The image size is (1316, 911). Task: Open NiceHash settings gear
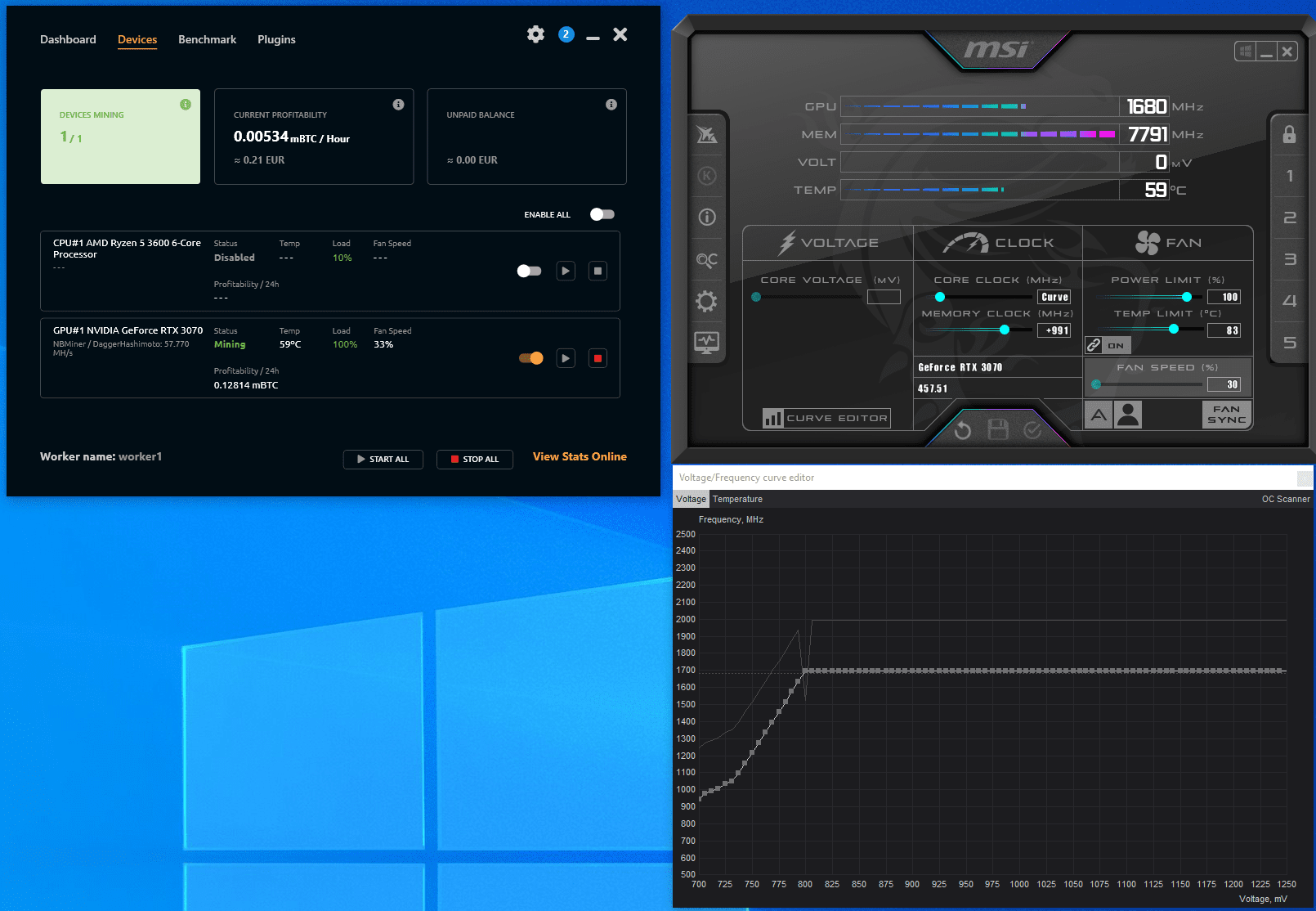535,34
